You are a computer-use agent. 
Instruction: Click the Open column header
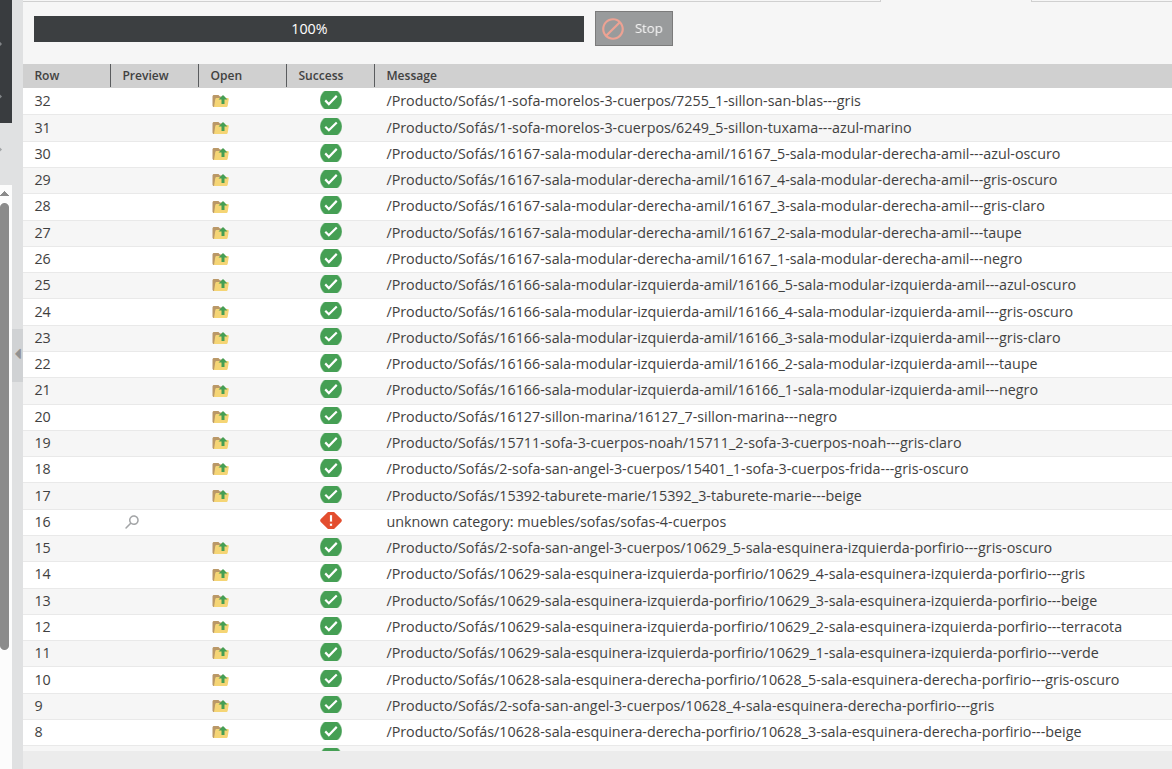[226, 76]
